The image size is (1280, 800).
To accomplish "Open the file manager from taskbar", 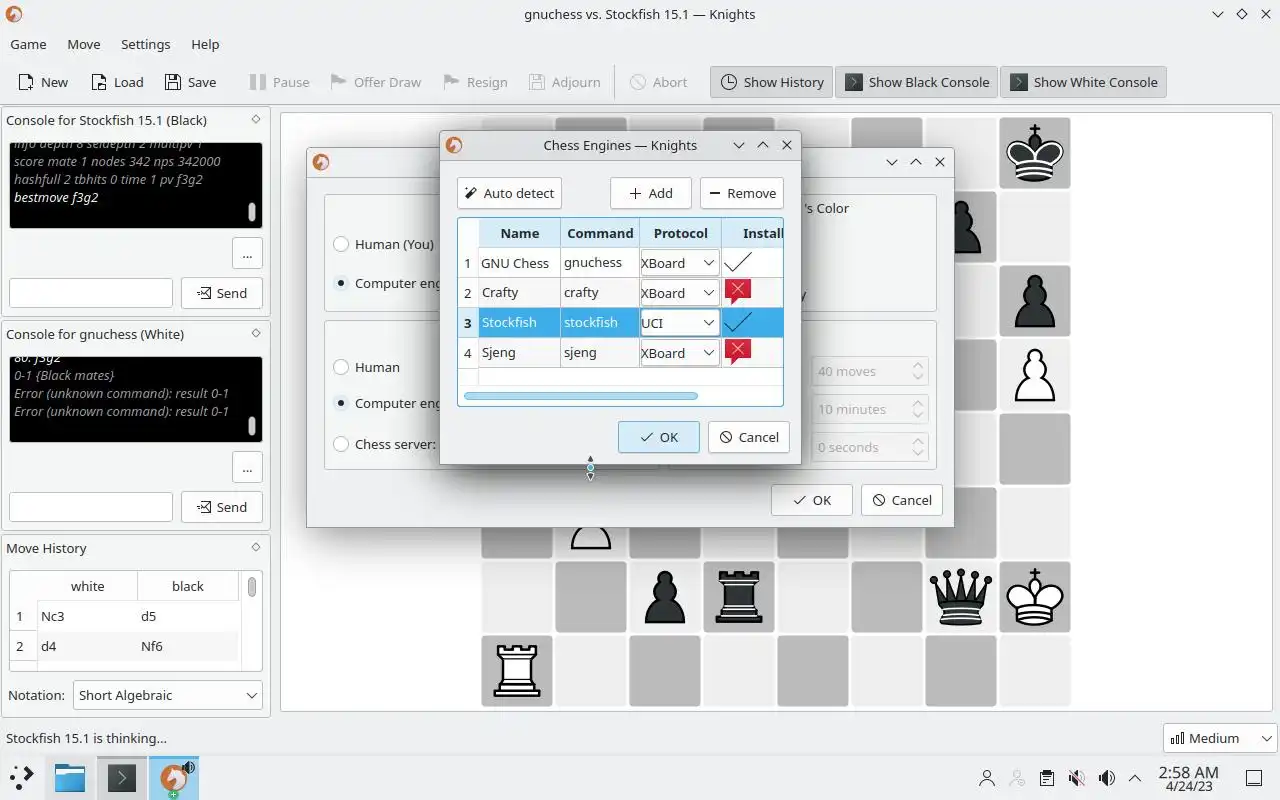I will click(70, 778).
